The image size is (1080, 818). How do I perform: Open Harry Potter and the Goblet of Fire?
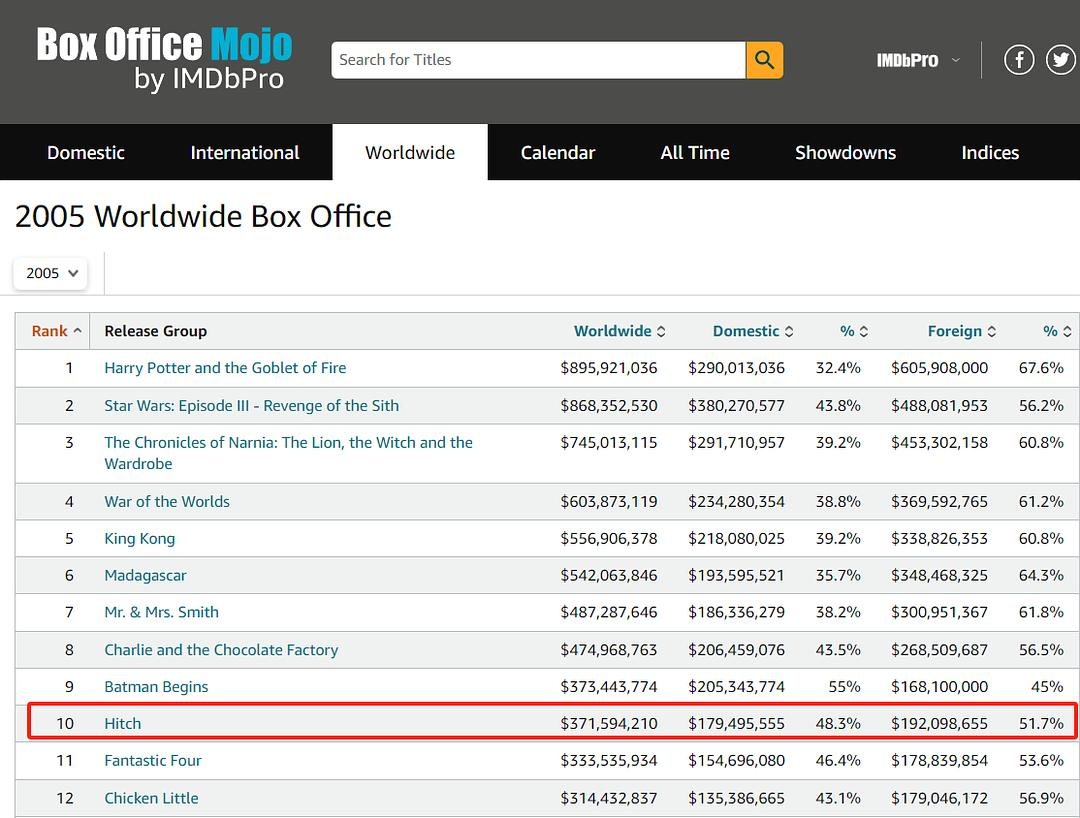225,368
